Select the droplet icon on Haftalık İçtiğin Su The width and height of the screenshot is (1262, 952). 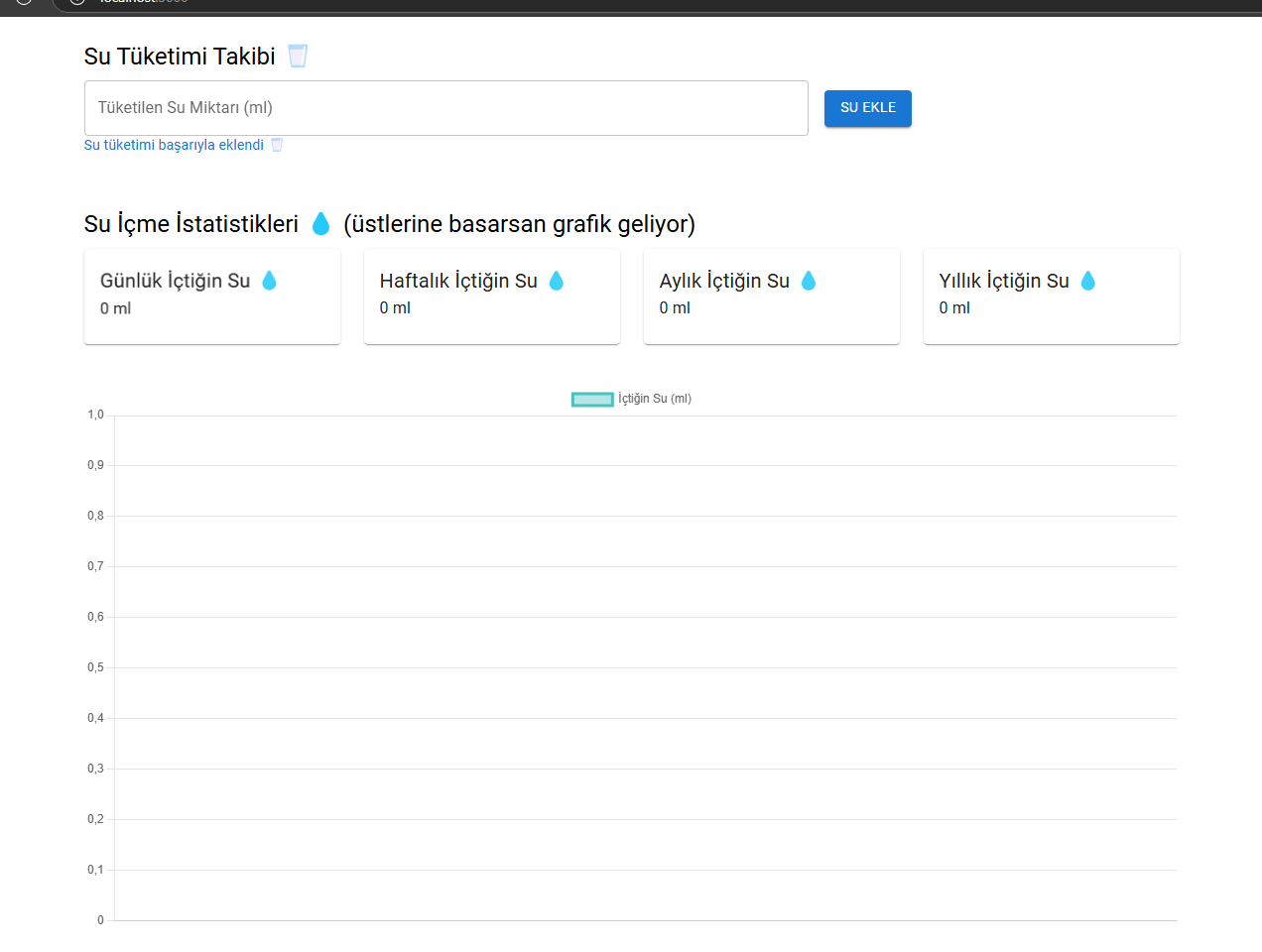click(x=557, y=280)
